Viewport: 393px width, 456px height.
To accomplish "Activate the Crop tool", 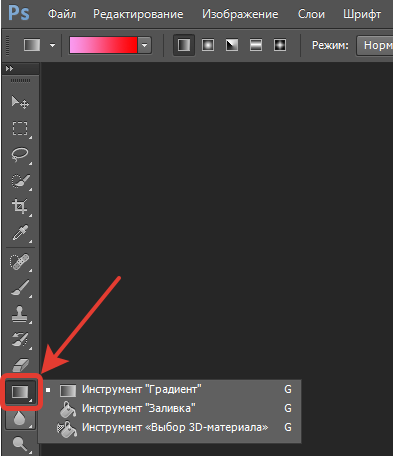I will tap(20, 207).
